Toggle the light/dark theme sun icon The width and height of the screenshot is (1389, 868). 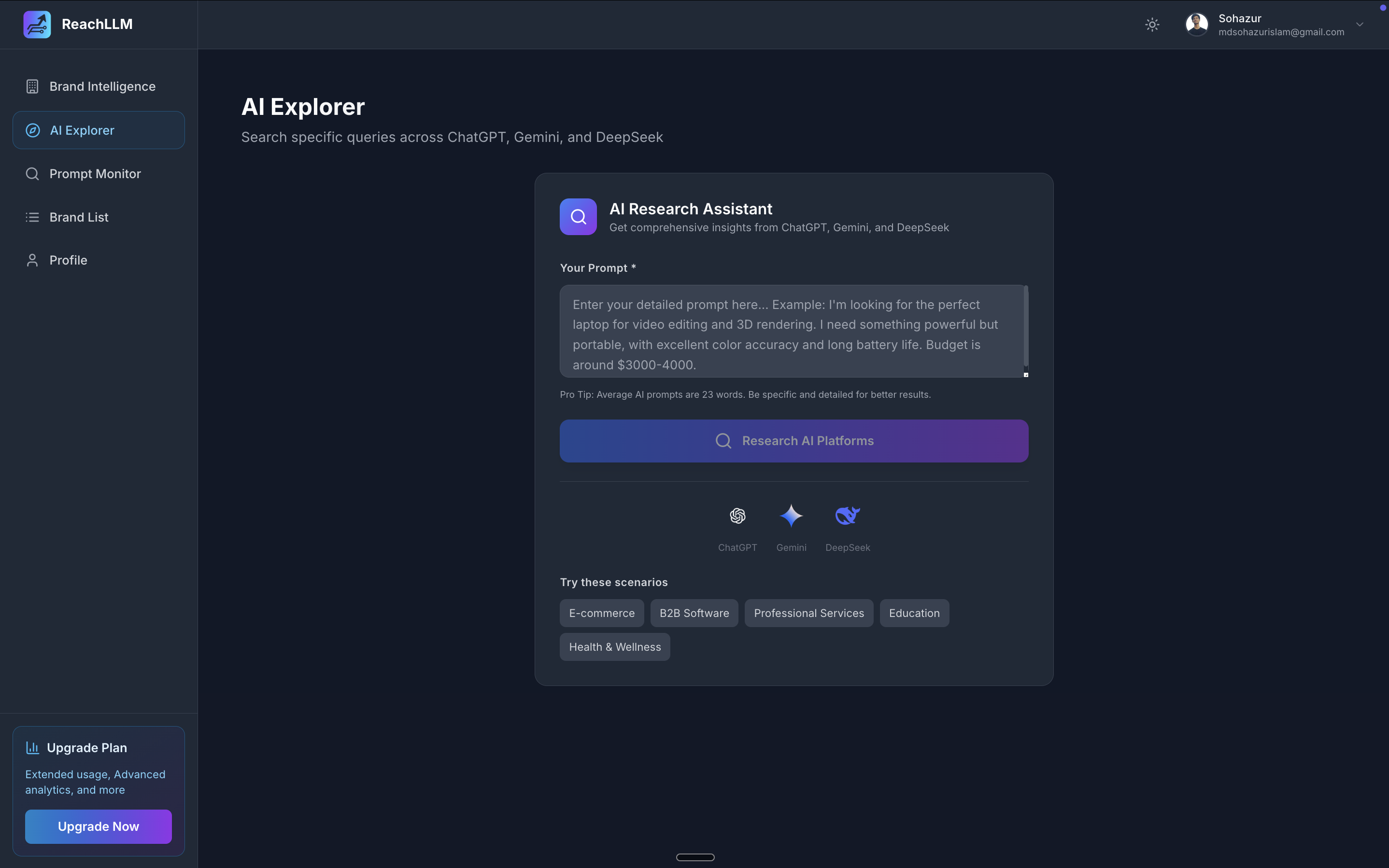click(1152, 25)
